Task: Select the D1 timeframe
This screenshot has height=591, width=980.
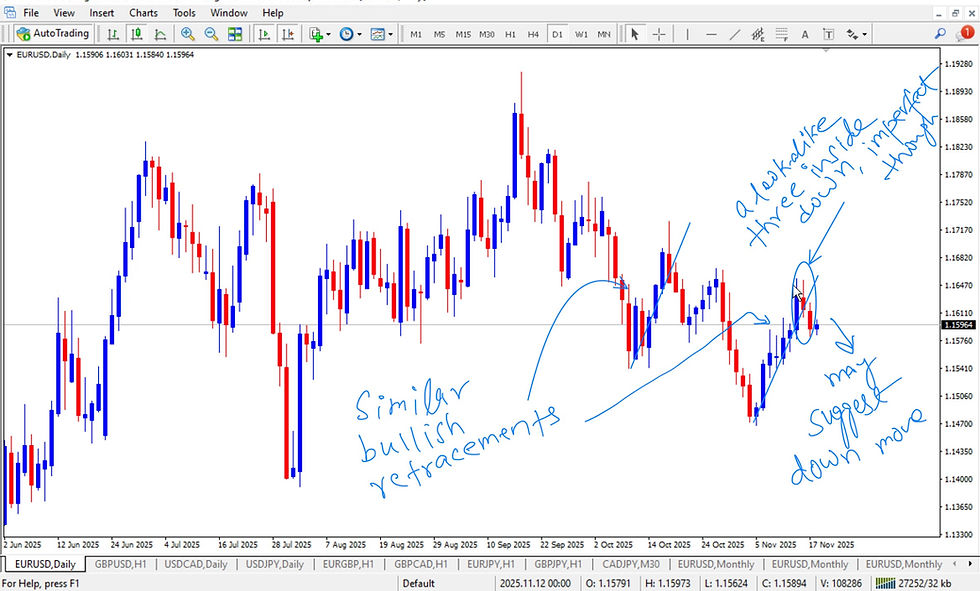Action: click(x=557, y=34)
